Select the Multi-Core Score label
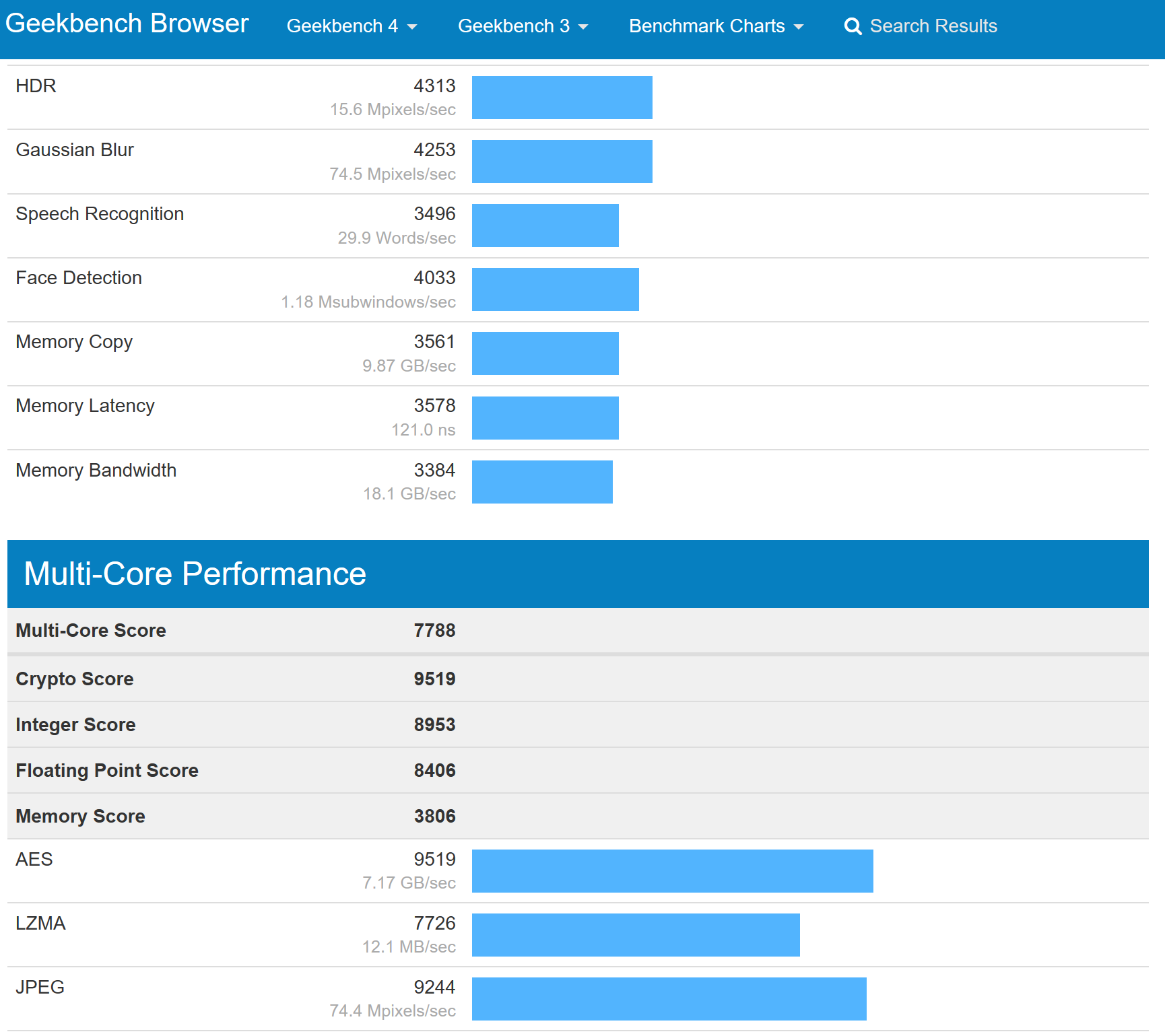Image resolution: width=1165 pixels, height=1036 pixels. tap(91, 631)
